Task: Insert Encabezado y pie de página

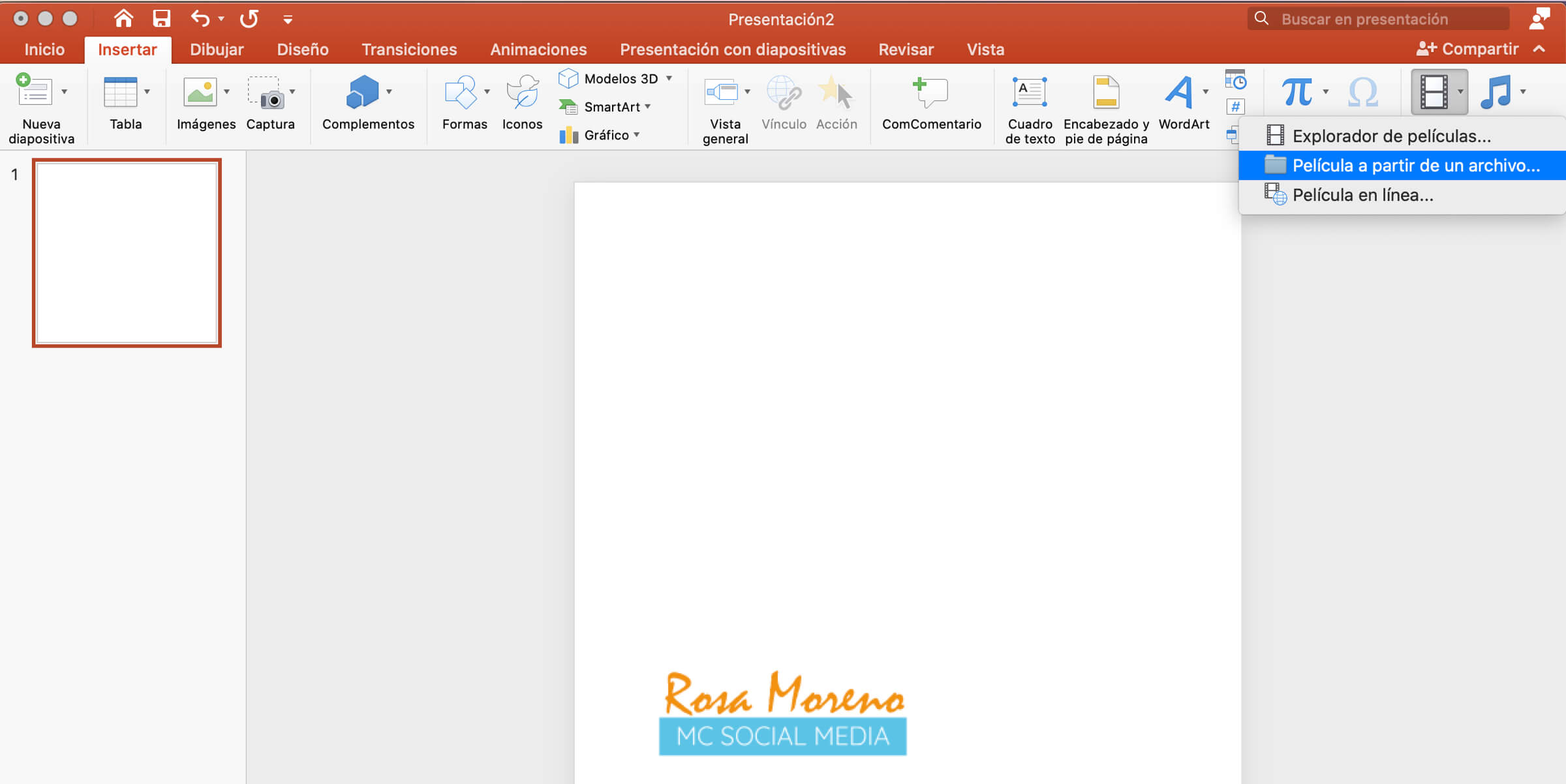Action: 1106,93
